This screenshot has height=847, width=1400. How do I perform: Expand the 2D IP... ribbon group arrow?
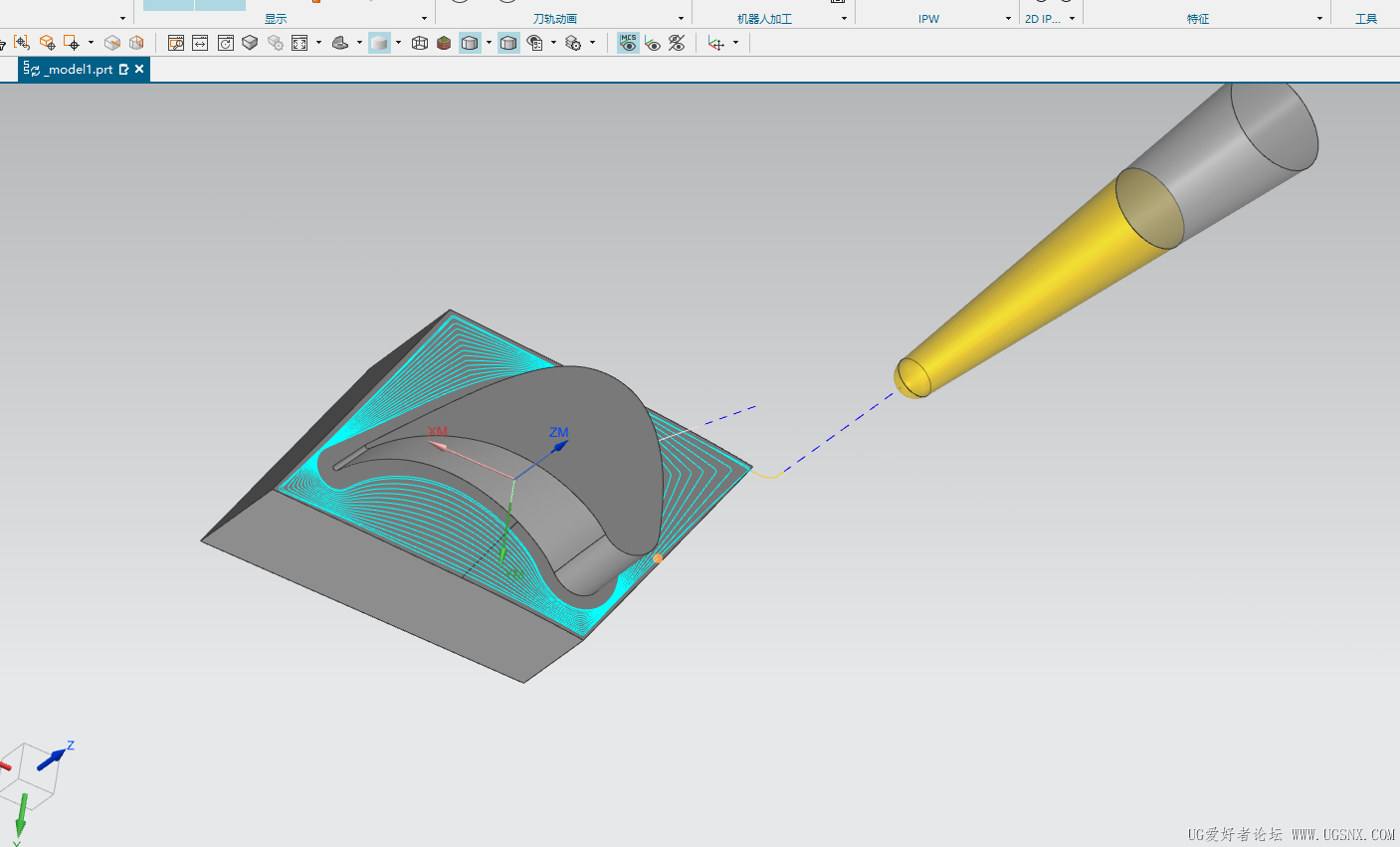coord(1072,19)
